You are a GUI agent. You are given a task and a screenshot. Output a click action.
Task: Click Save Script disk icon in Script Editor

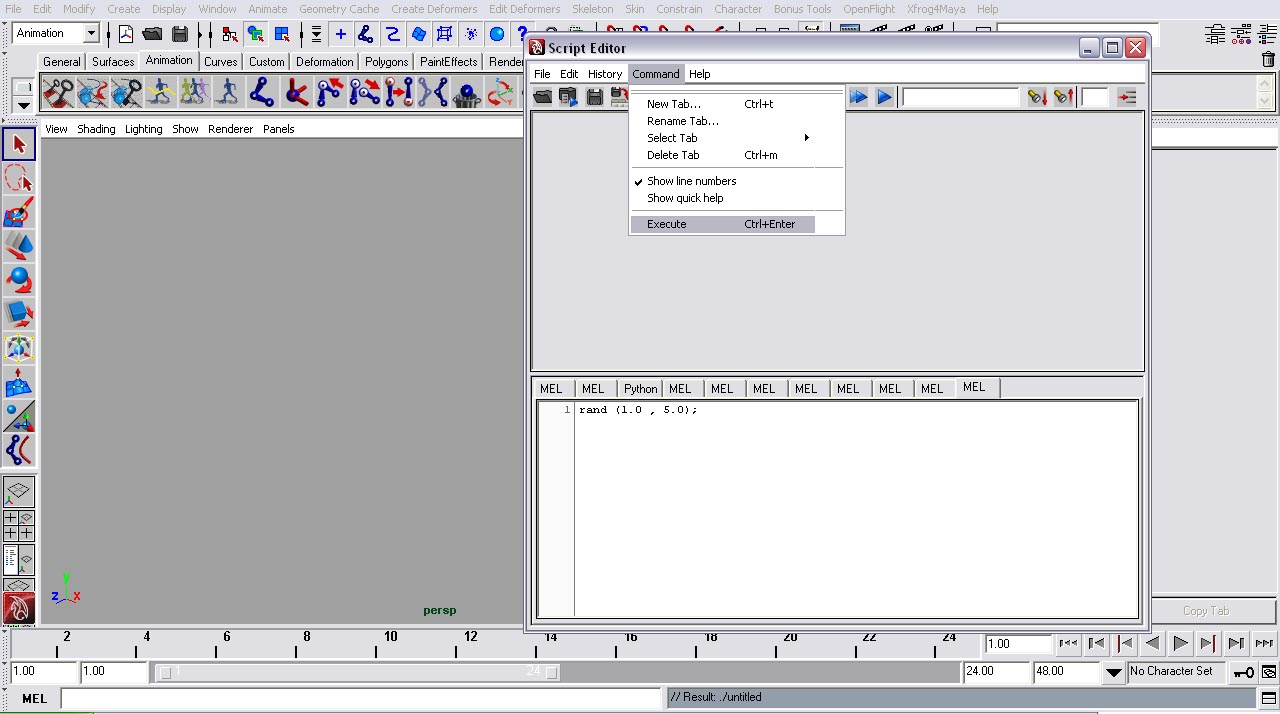point(594,97)
